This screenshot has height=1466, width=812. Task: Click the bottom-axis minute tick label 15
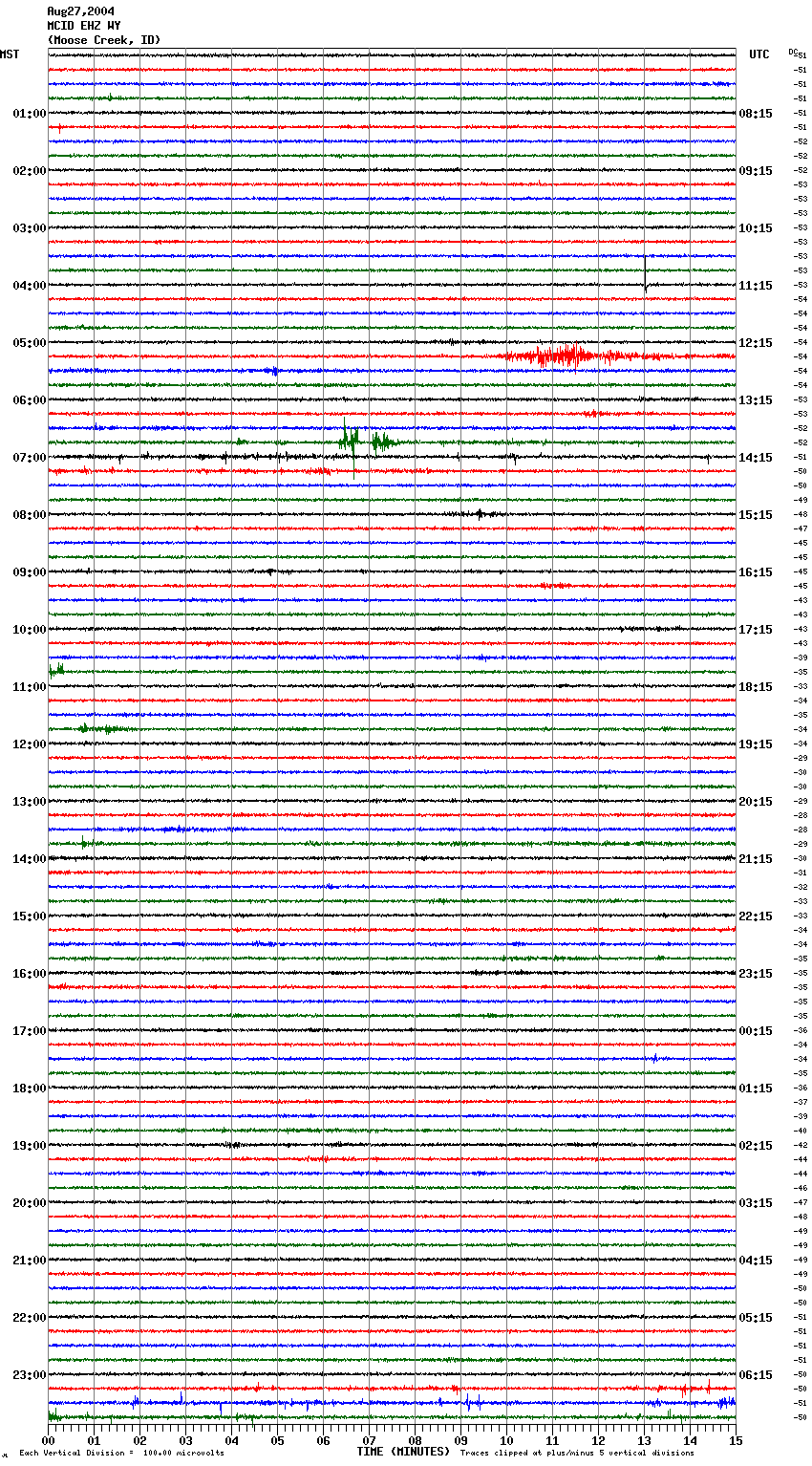point(736,1440)
